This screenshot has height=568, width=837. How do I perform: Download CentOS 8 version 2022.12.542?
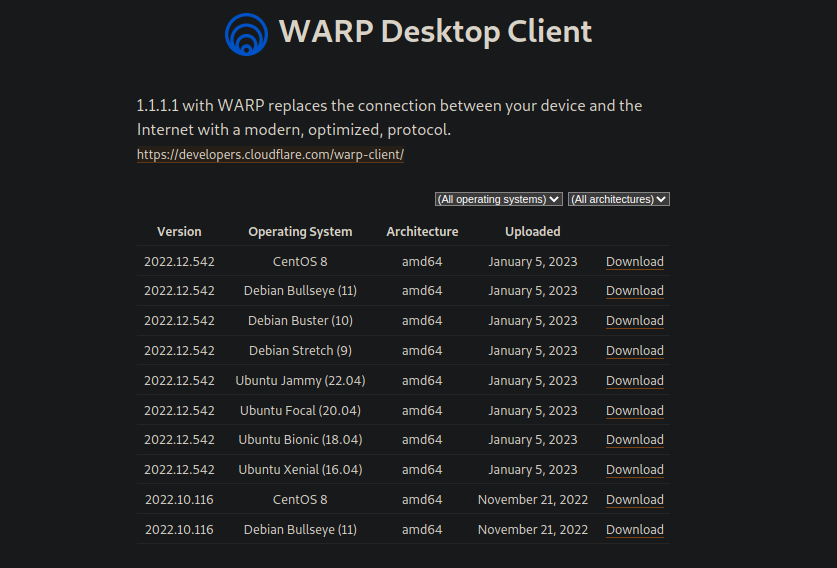point(635,262)
